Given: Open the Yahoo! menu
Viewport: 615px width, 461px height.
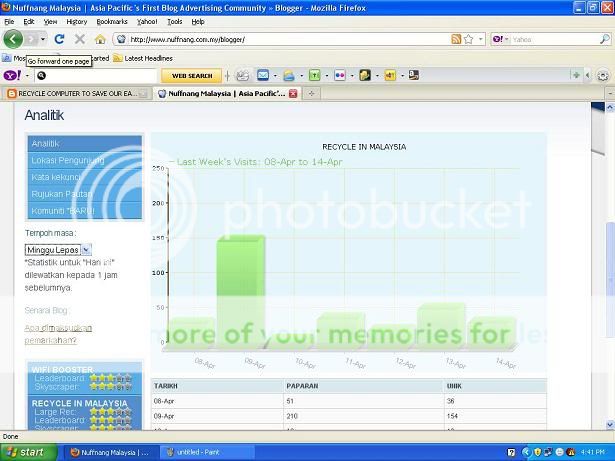Looking at the screenshot, I should pos(147,22).
